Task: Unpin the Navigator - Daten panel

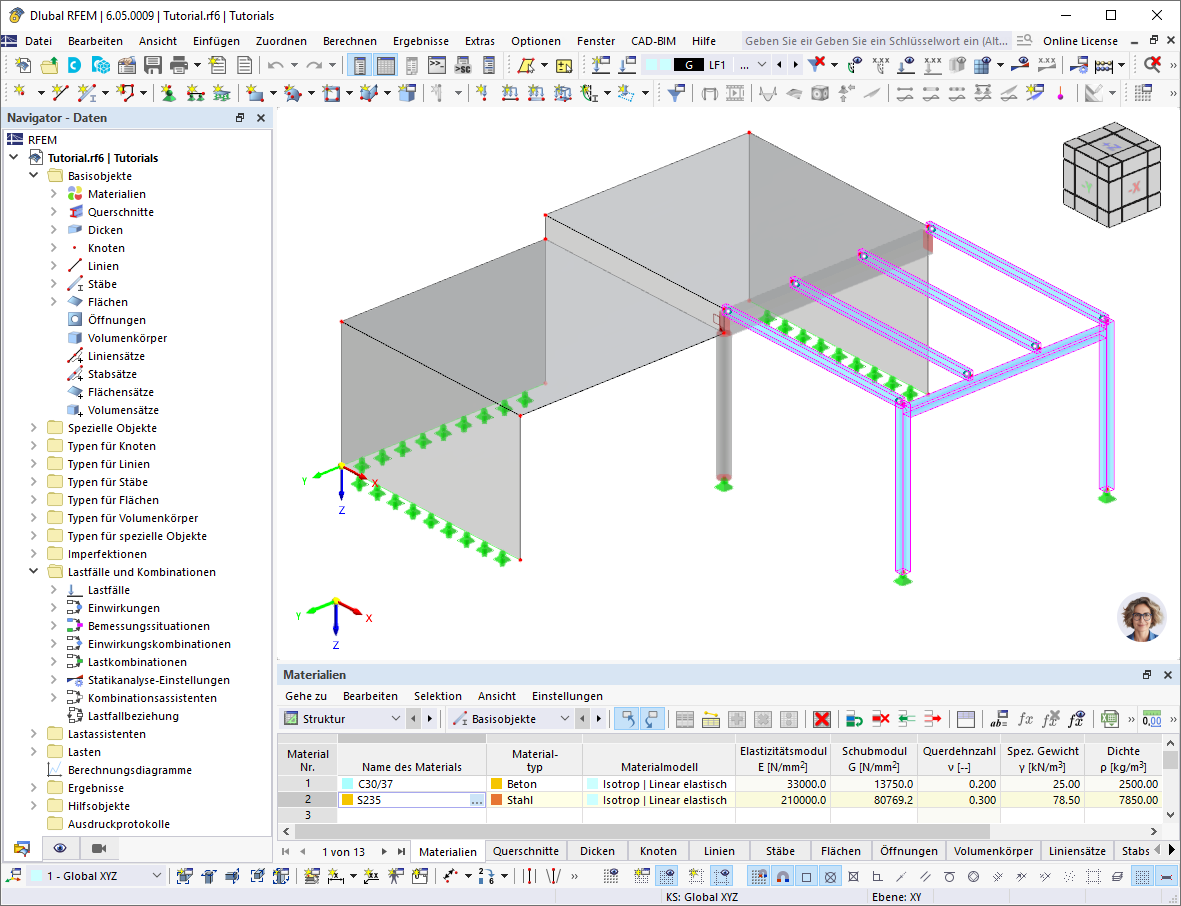Action: tap(239, 117)
